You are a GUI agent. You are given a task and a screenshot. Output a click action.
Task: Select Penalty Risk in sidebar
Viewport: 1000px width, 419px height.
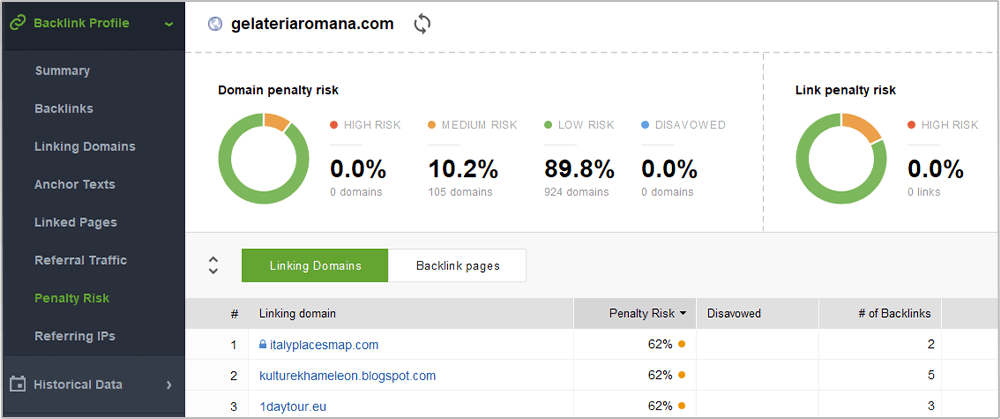tap(72, 298)
